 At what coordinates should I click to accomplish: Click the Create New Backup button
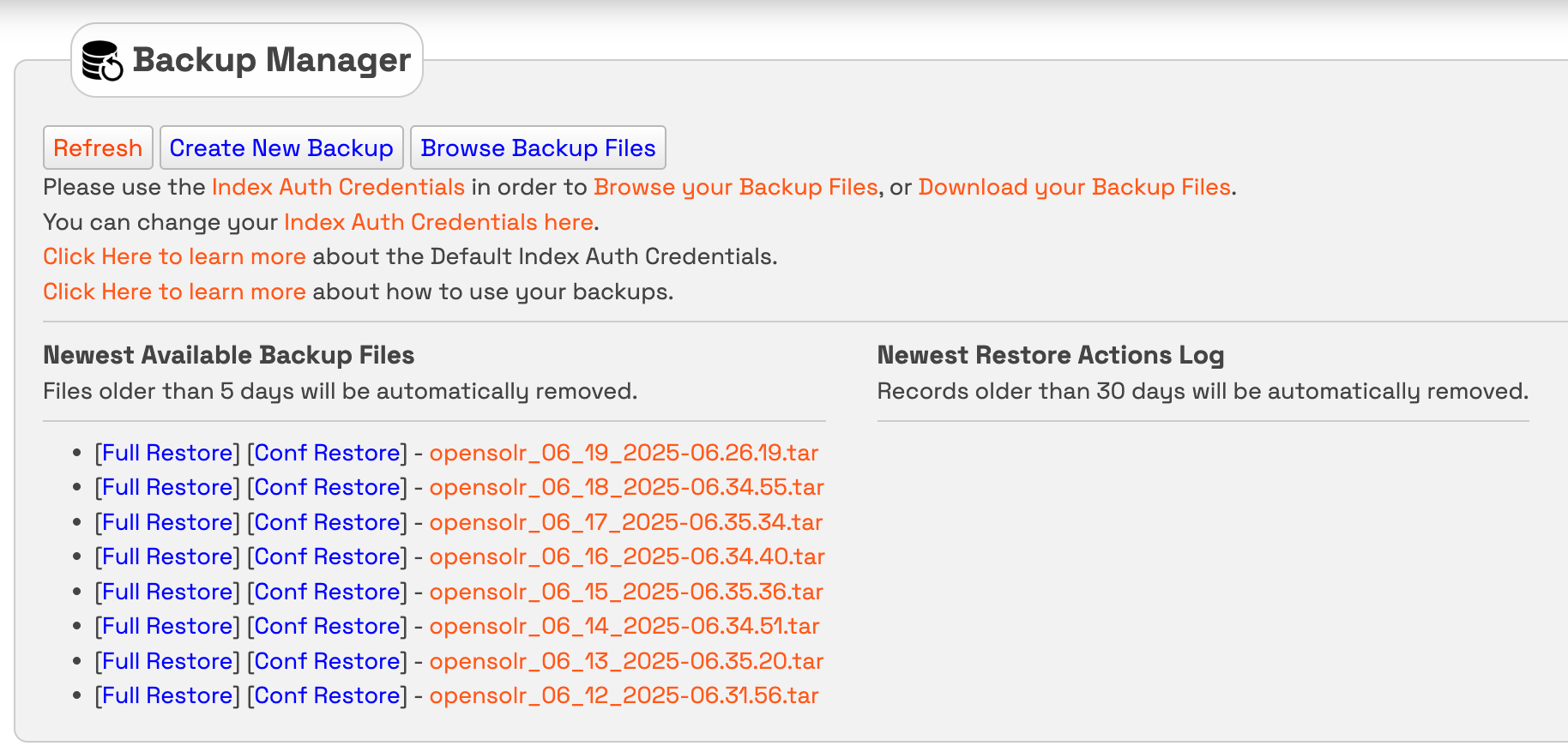click(281, 148)
